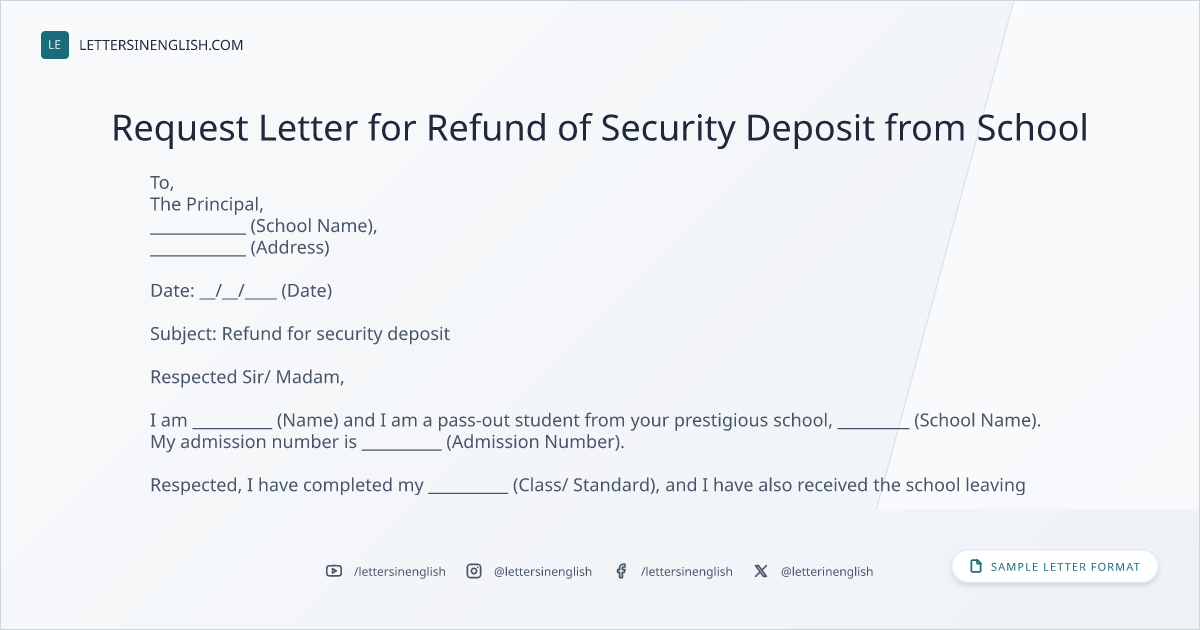Click the LE logo badge
This screenshot has width=1200, height=630.
tap(55, 45)
